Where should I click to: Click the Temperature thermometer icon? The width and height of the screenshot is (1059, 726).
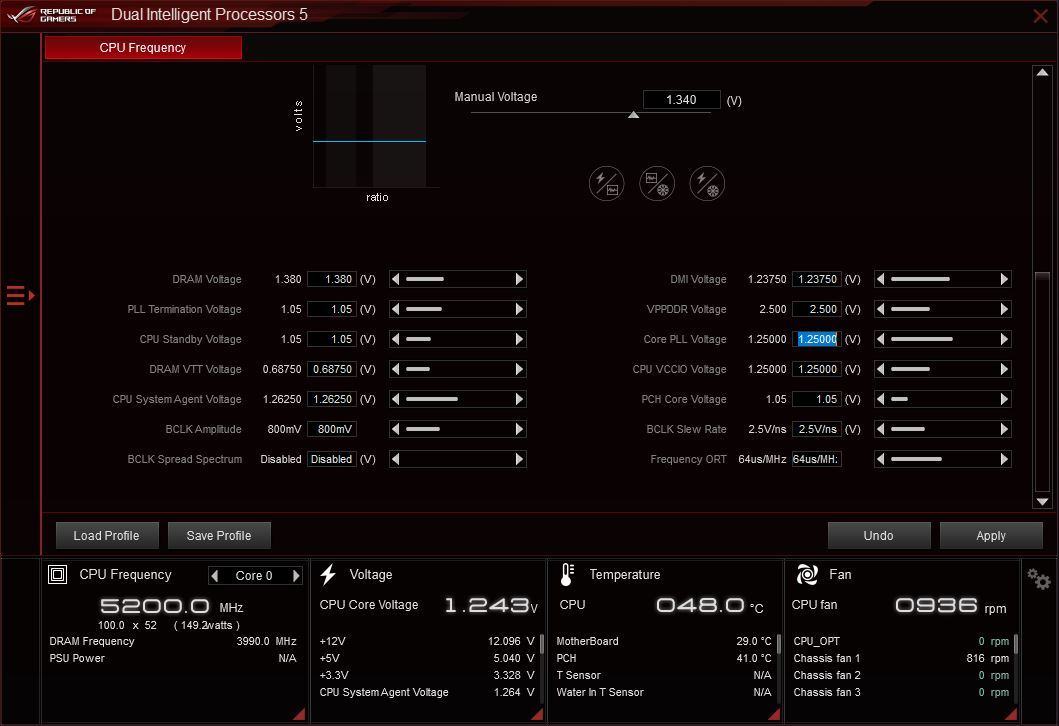click(x=567, y=575)
